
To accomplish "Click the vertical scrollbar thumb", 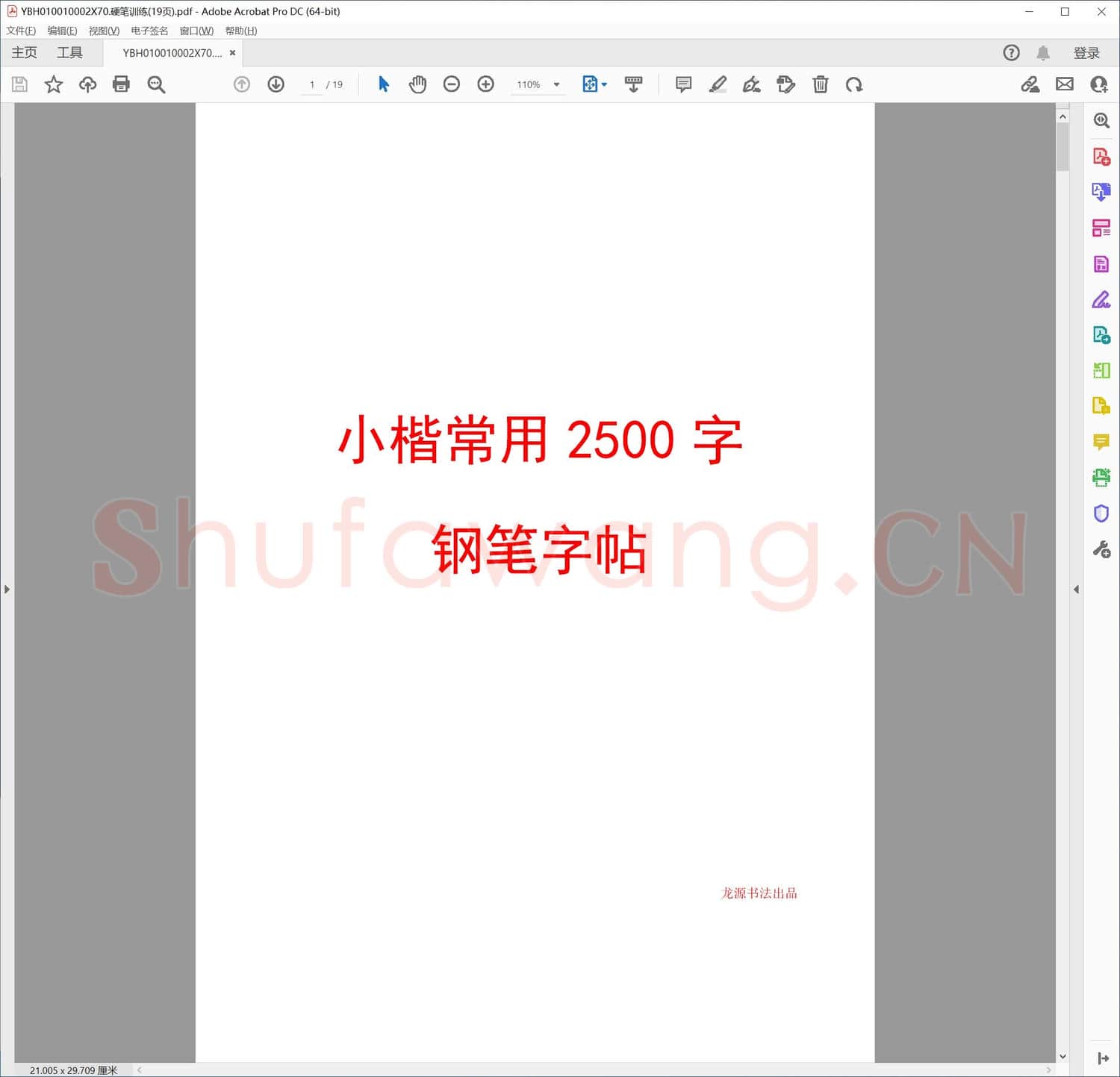I will [x=1063, y=147].
